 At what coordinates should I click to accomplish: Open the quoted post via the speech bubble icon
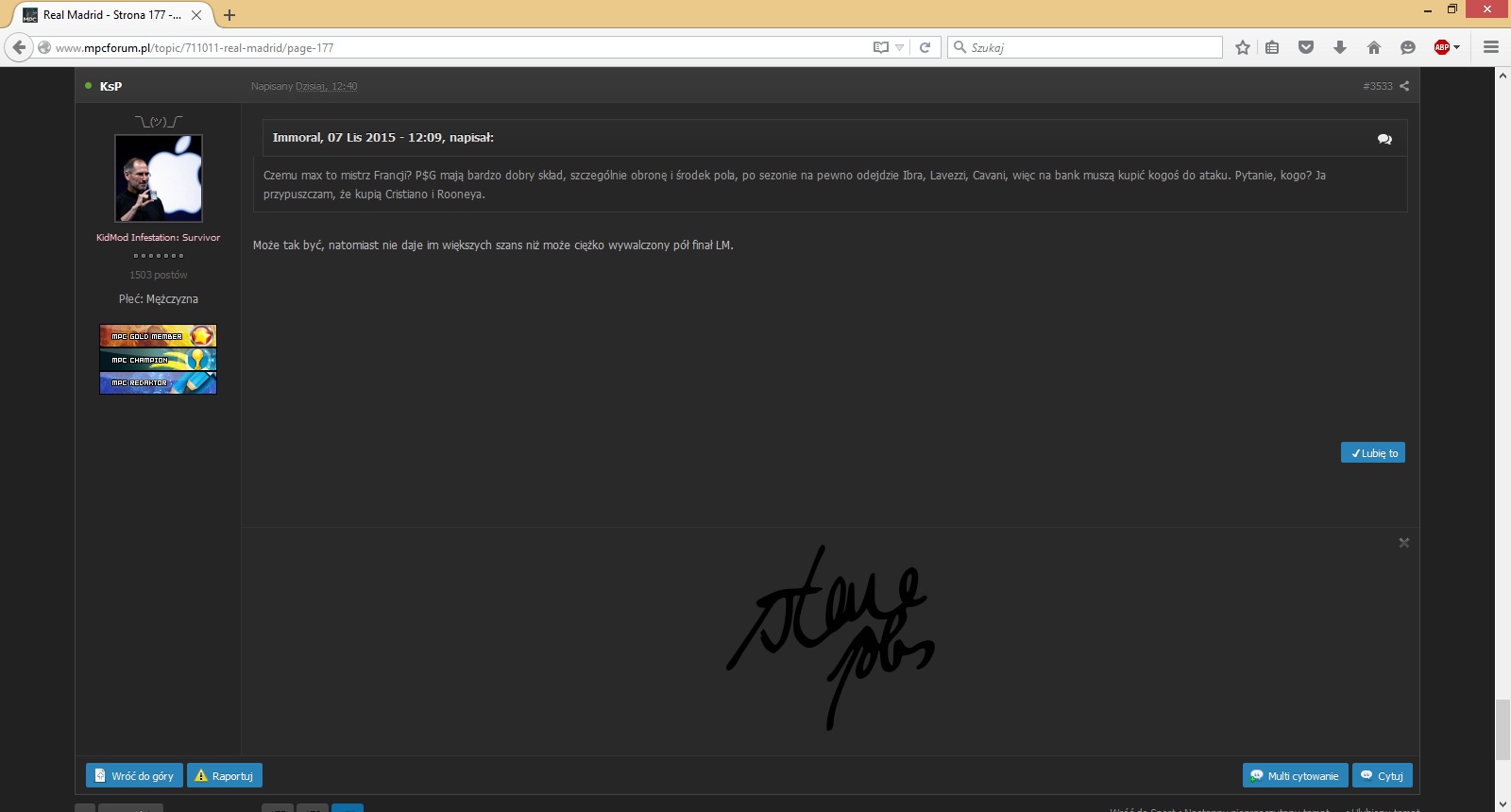tap(1384, 139)
